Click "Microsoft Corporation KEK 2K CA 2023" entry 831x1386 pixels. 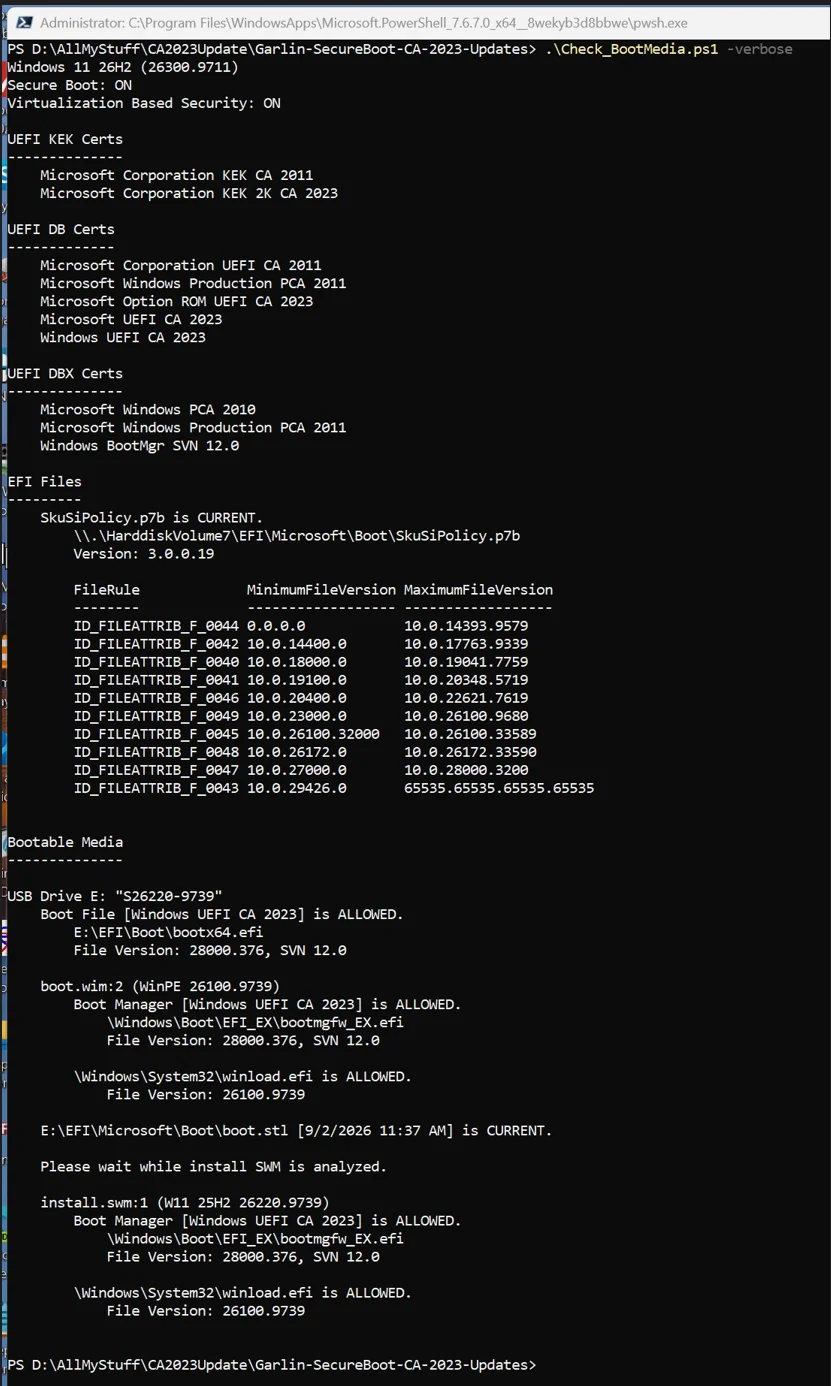pos(189,193)
